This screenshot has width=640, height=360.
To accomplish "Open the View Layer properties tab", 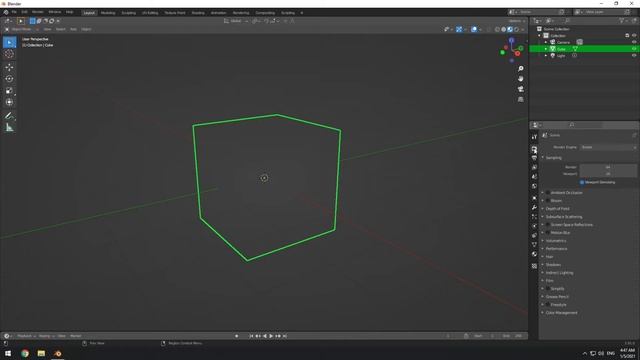I will [534, 167].
